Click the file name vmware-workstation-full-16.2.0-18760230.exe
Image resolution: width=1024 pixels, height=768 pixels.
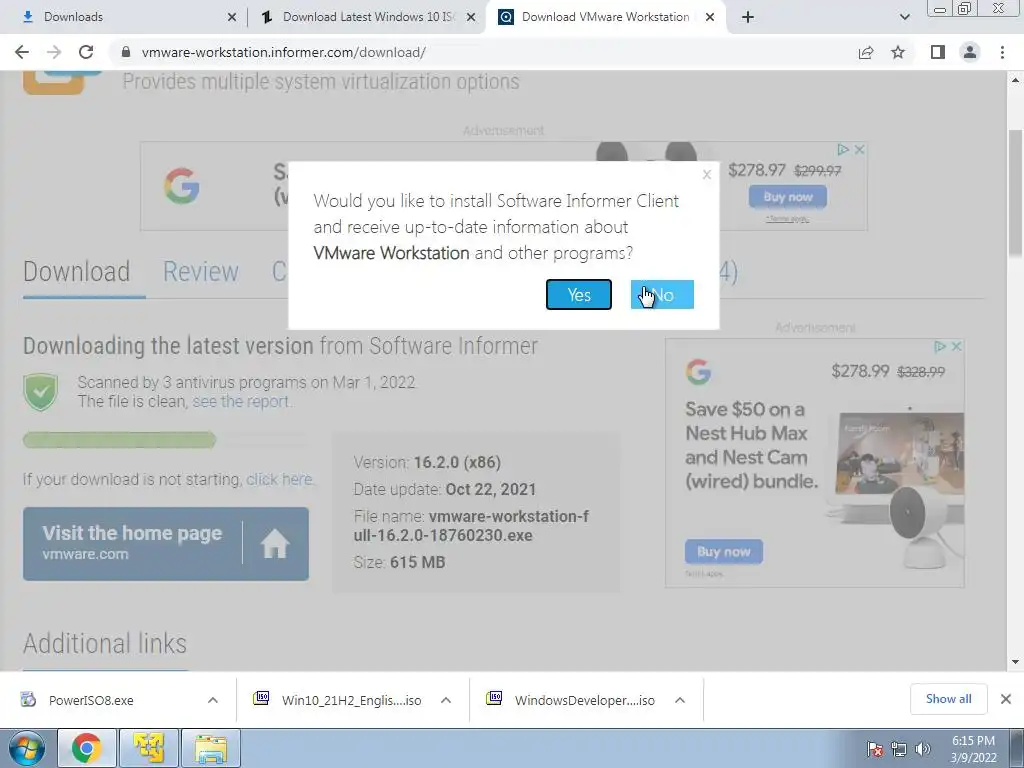[472, 526]
